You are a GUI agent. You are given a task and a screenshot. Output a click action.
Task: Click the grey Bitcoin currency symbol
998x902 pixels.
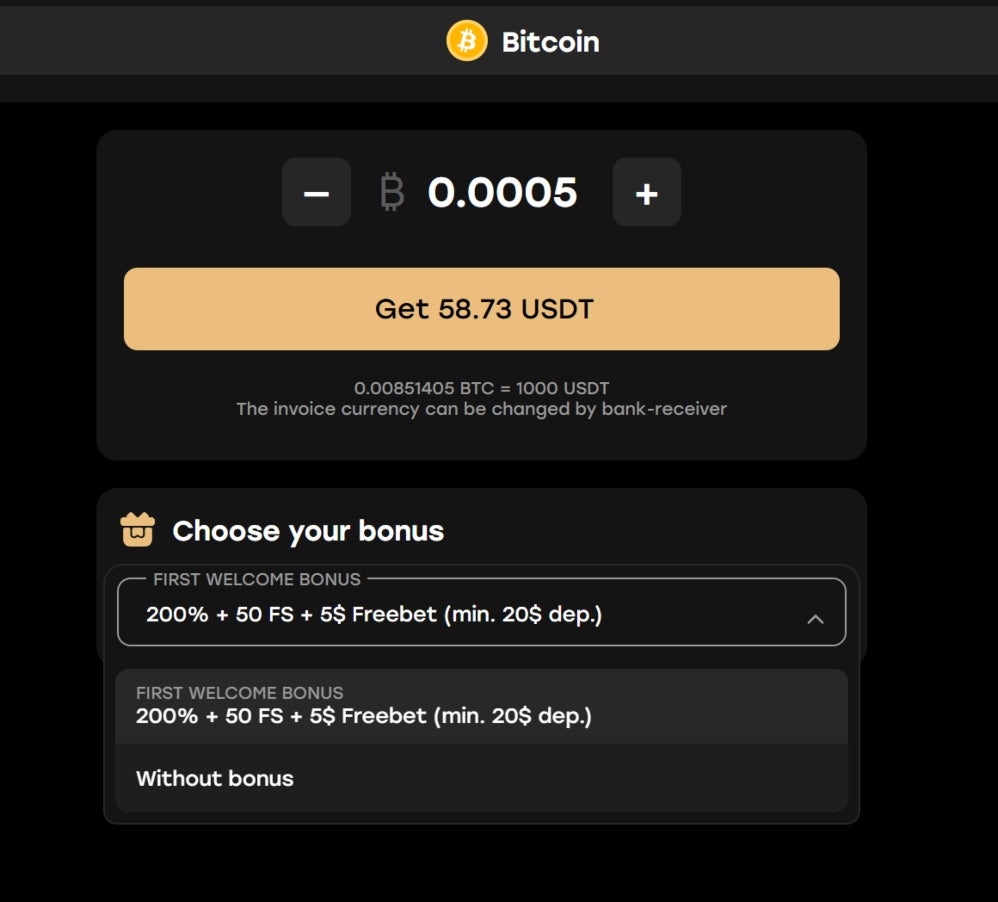click(392, 192)
